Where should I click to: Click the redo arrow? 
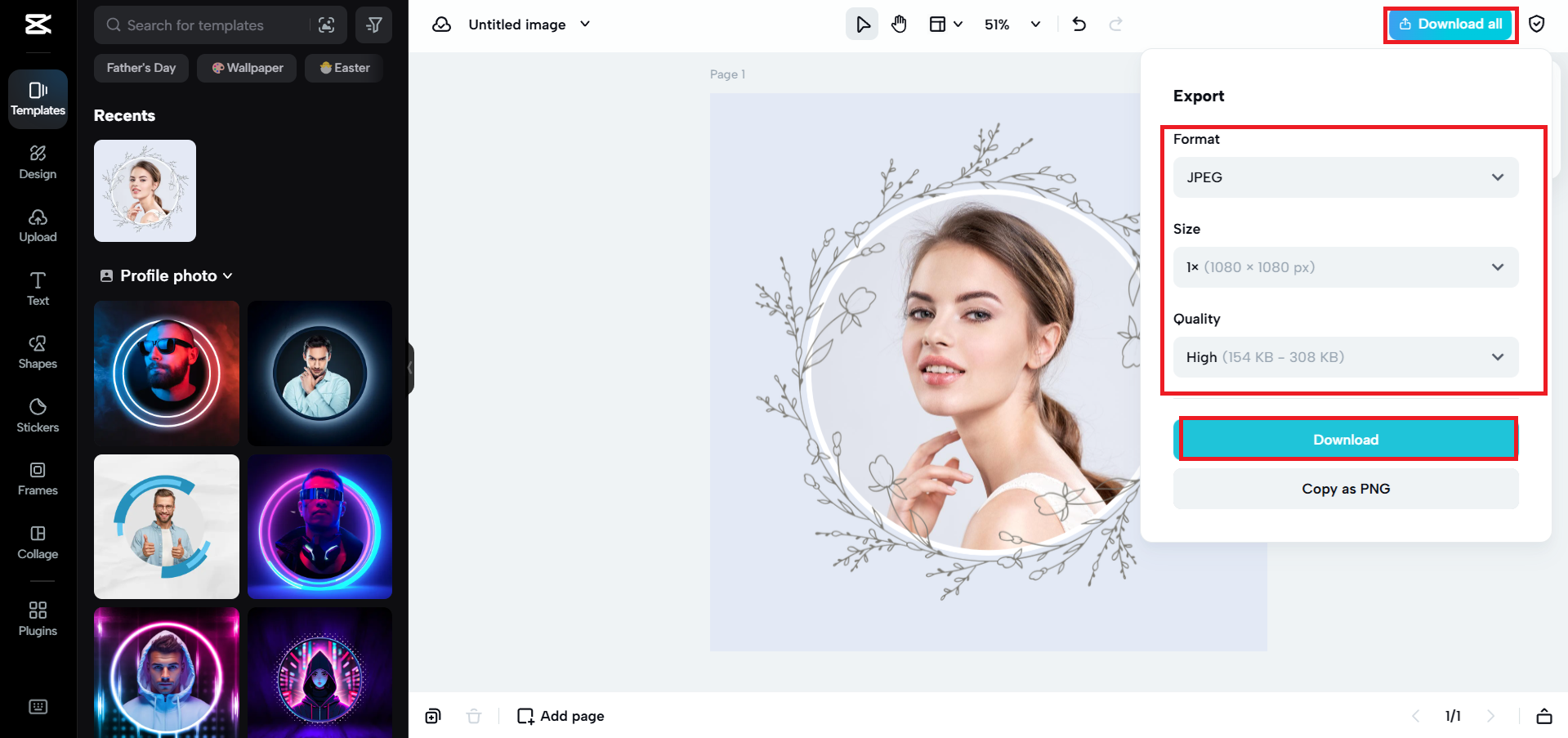1115,25
